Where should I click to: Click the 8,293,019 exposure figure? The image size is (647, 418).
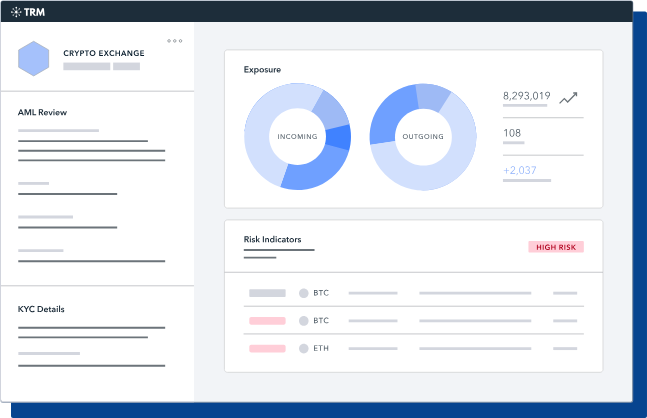click(x=527, y=96)
